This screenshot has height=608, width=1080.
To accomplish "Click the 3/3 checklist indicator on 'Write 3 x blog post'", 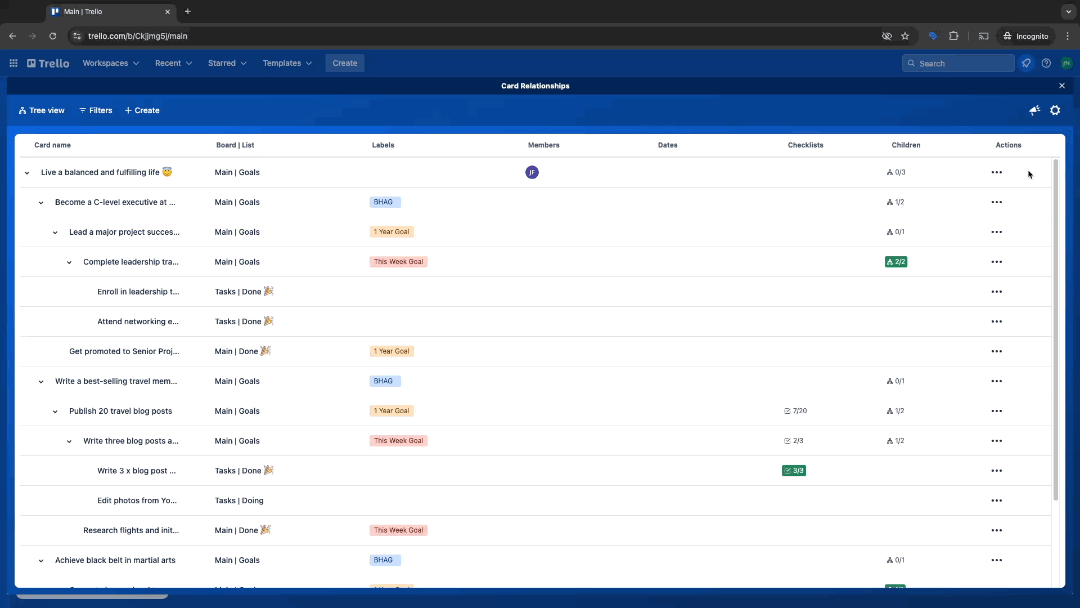I will click(793, 470).
